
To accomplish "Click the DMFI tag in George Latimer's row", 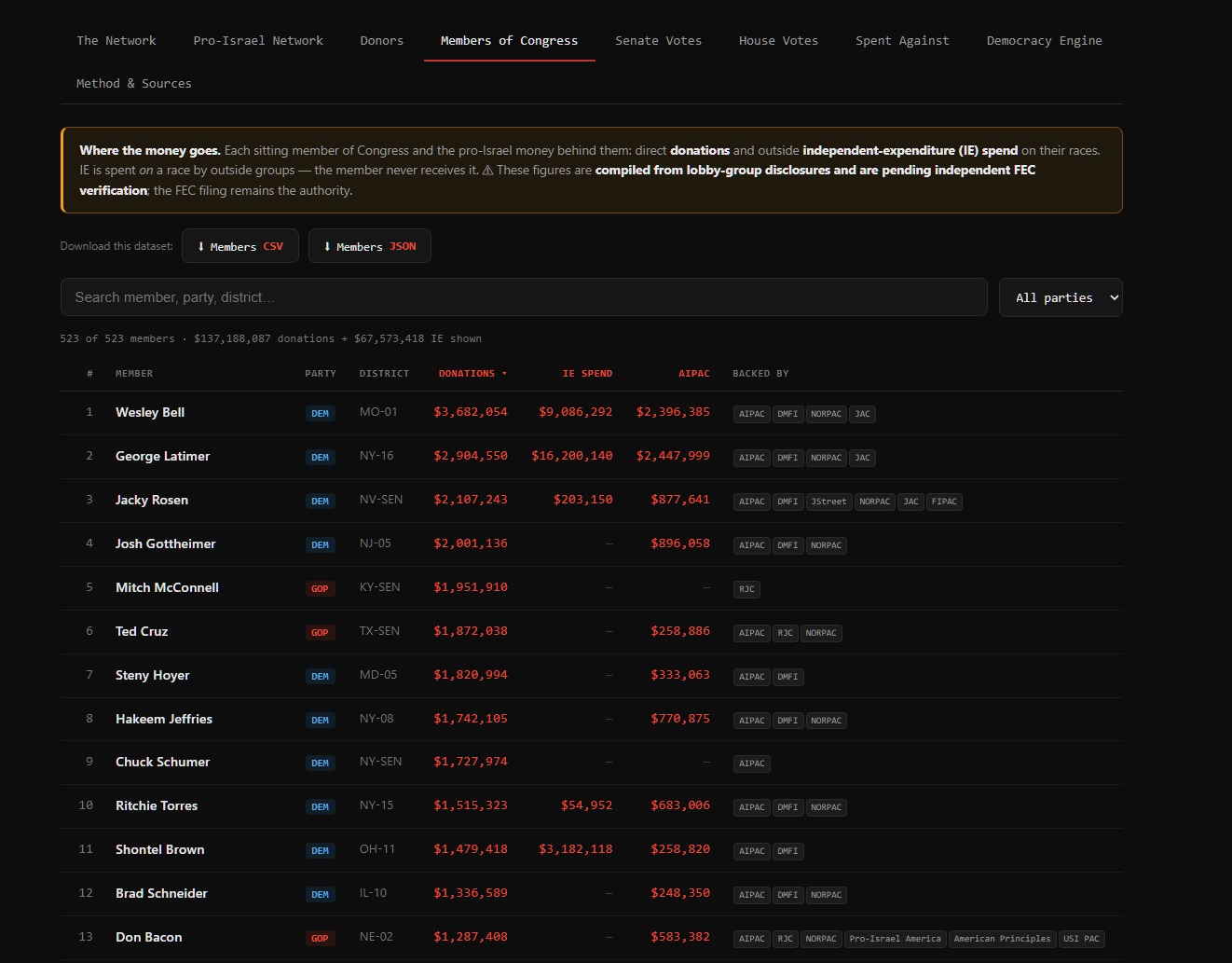I will [x=787, y=458].
